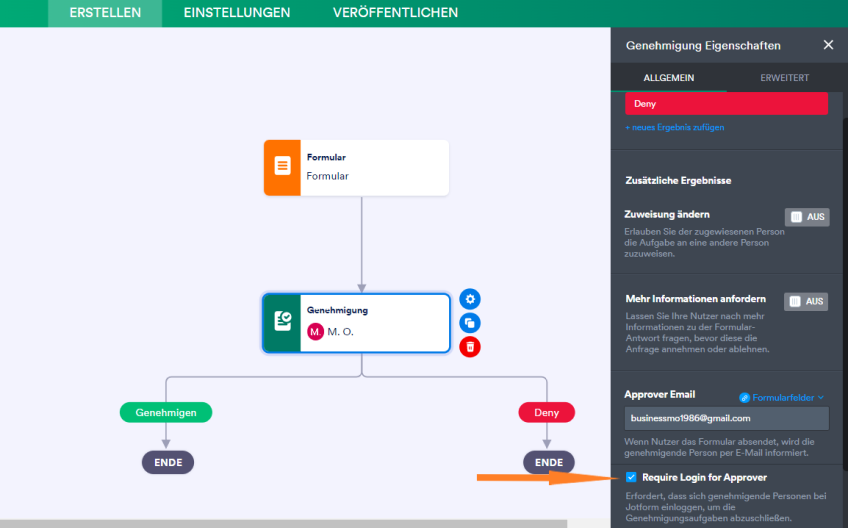Click the Approver Email input field
Image resolution: width=848 pixels, height=528 pixels.
[x=726, y=418]
